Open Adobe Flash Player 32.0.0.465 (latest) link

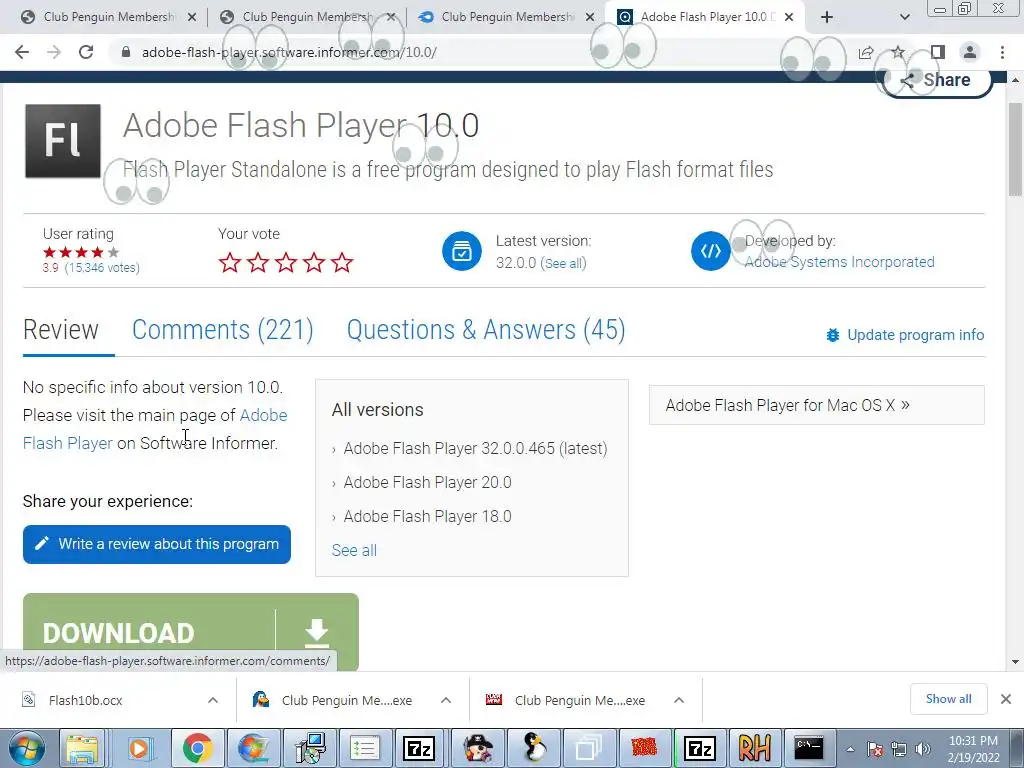click(475, 449)
